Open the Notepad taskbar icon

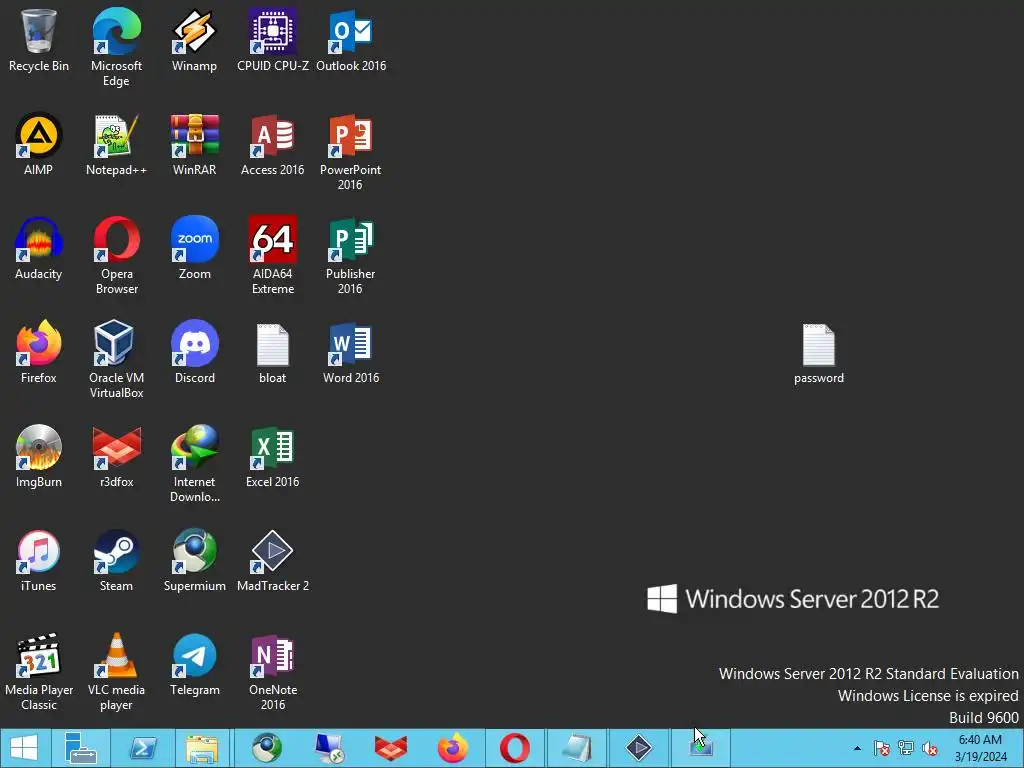coord(577,748)
